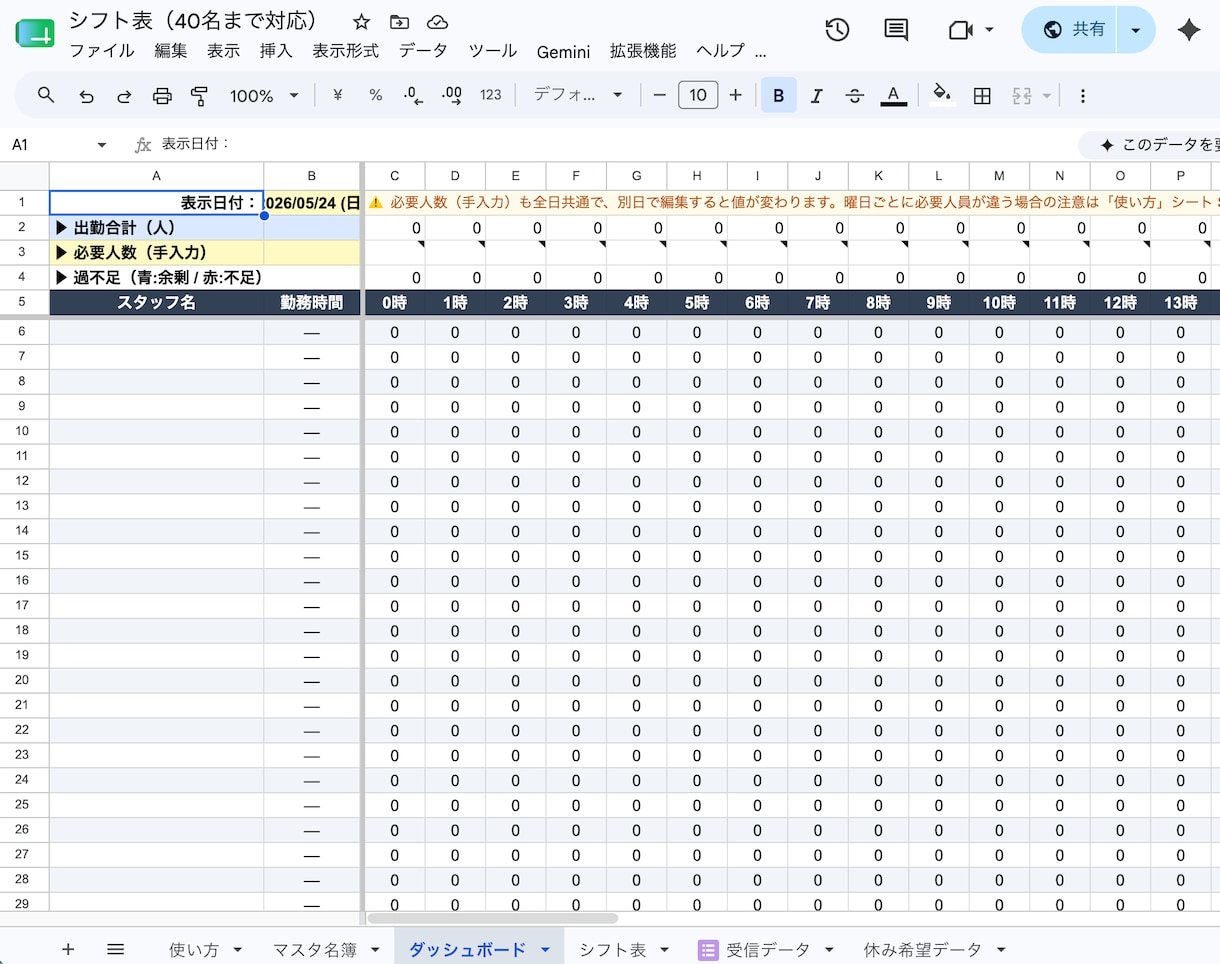Viewport: 1220px width, 964px height.
Task: Click the font size field
Action: click(698, 95)
